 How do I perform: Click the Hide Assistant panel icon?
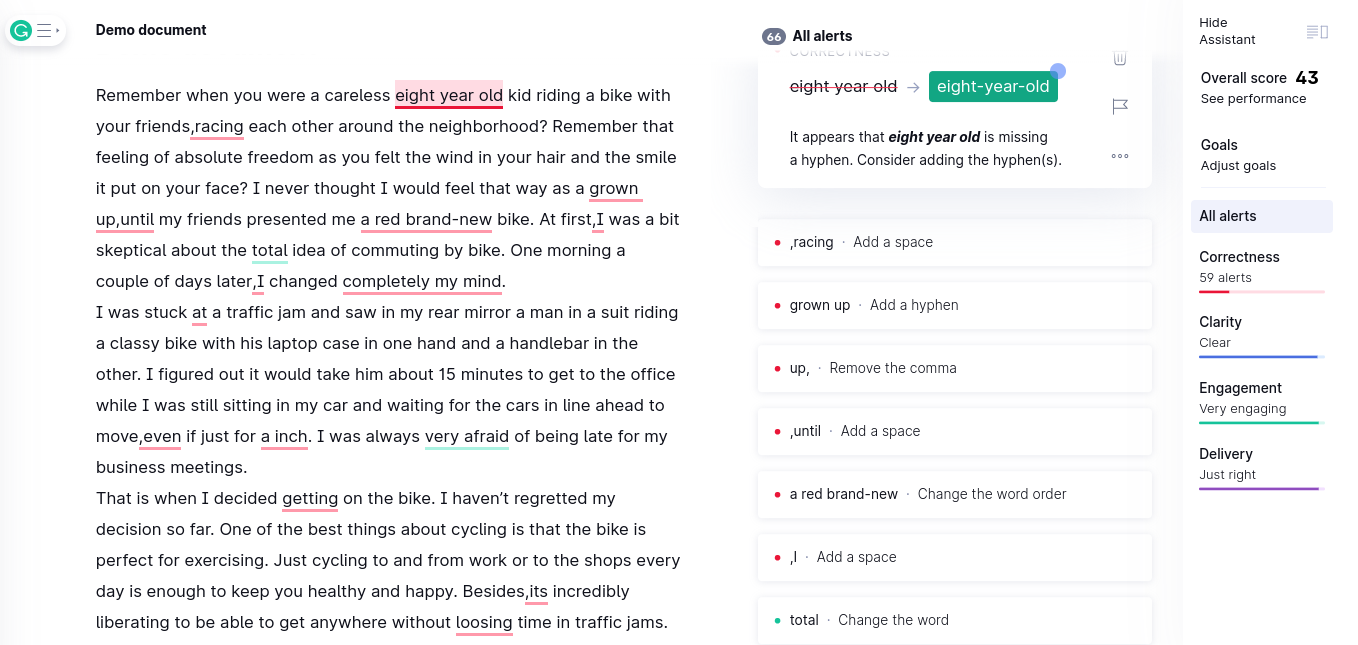pyautogui.click(x=1317, y=32)
